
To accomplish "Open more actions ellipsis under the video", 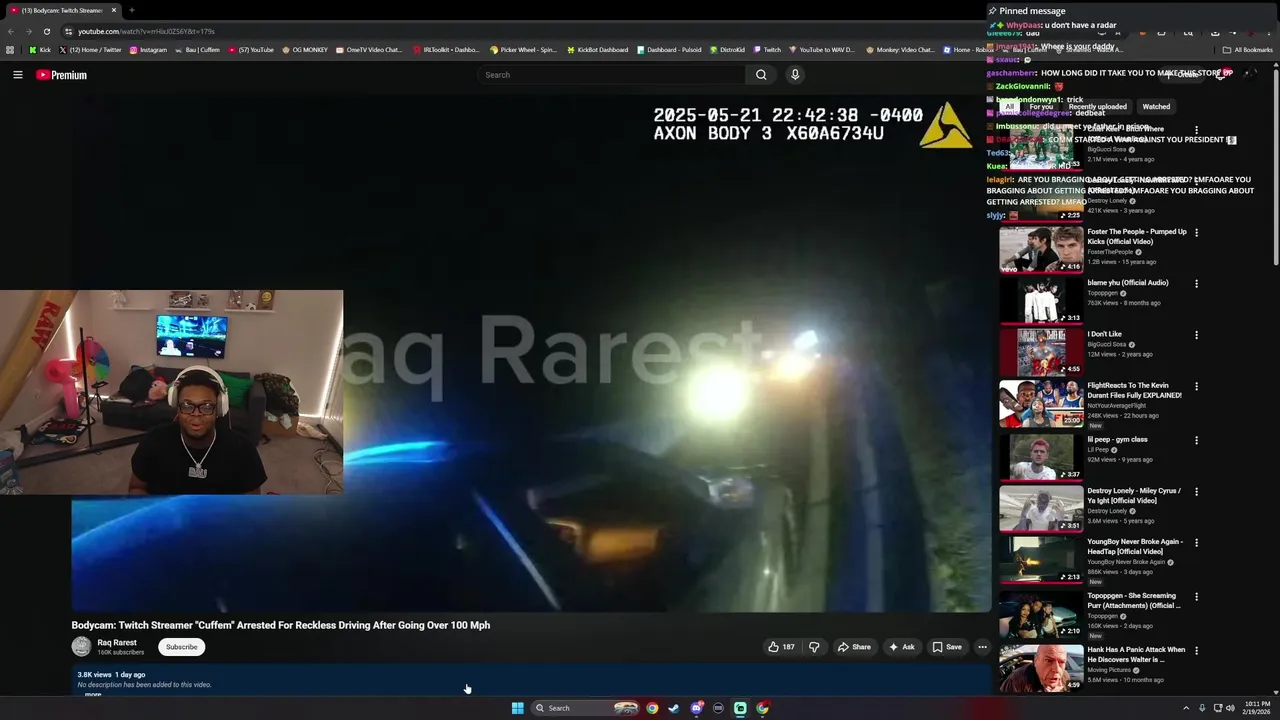I will (x=982, y=647).
